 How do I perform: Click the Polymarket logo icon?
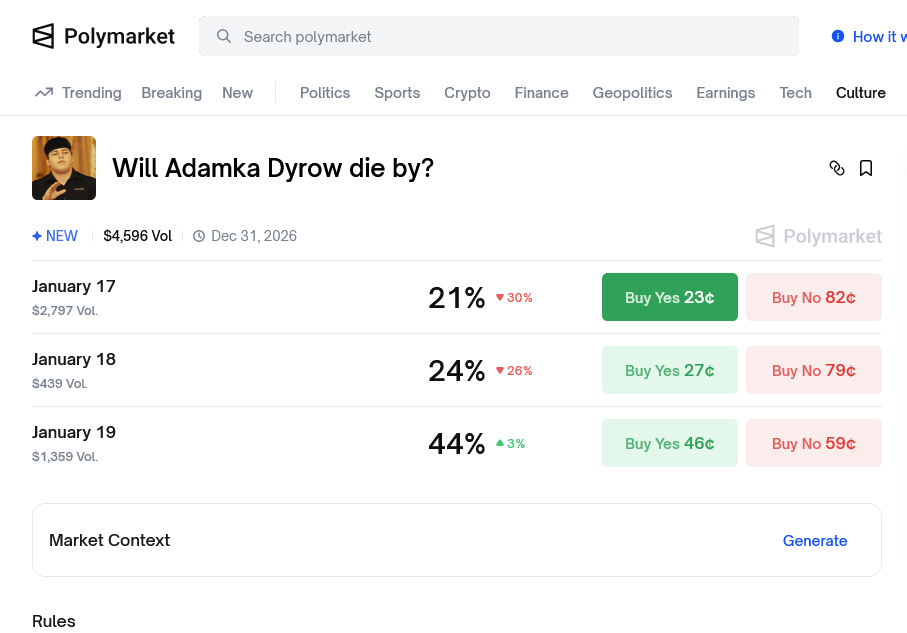click(43, 37)
